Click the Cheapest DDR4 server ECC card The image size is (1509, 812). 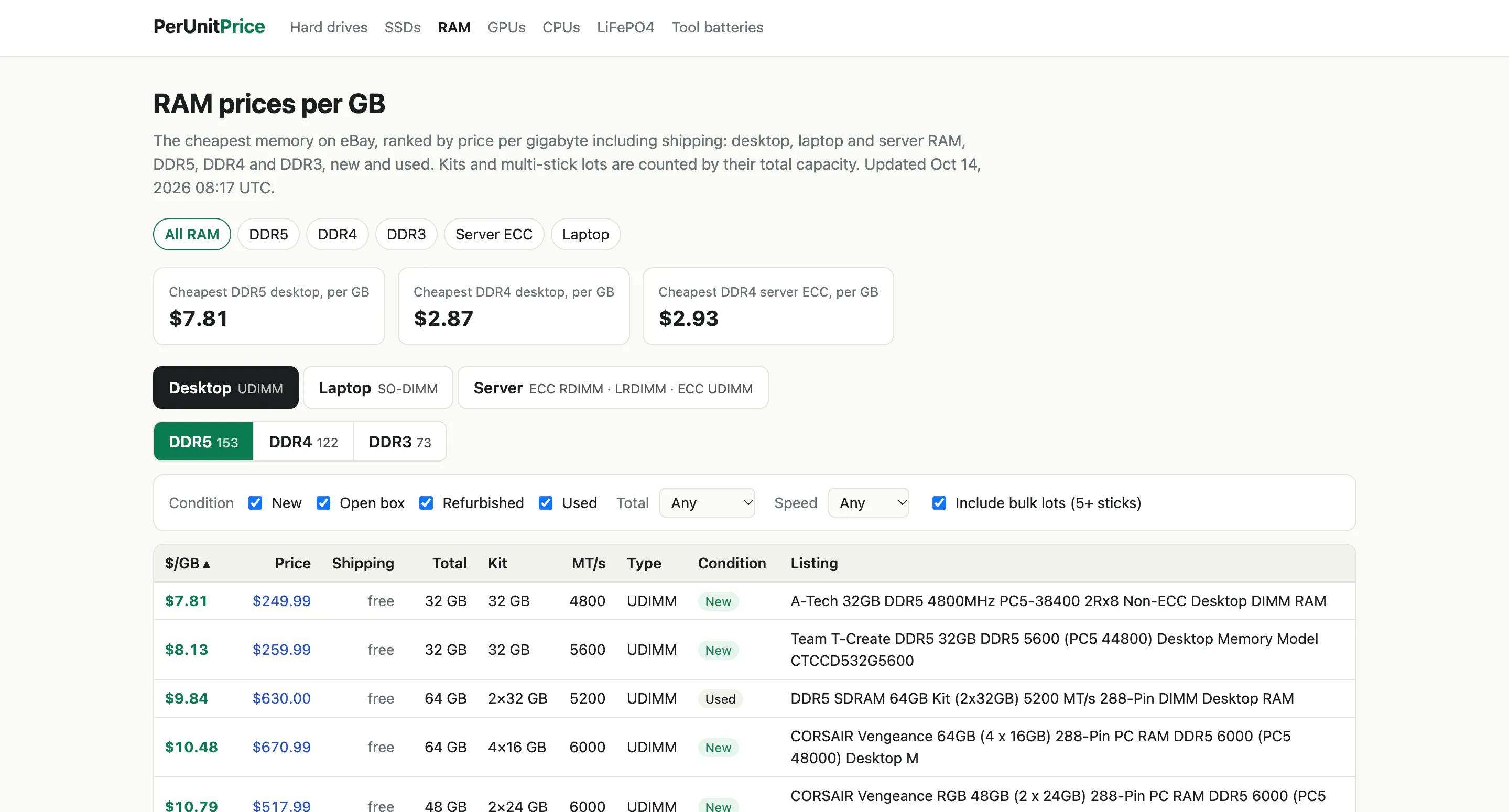click(x=768, y=306)
